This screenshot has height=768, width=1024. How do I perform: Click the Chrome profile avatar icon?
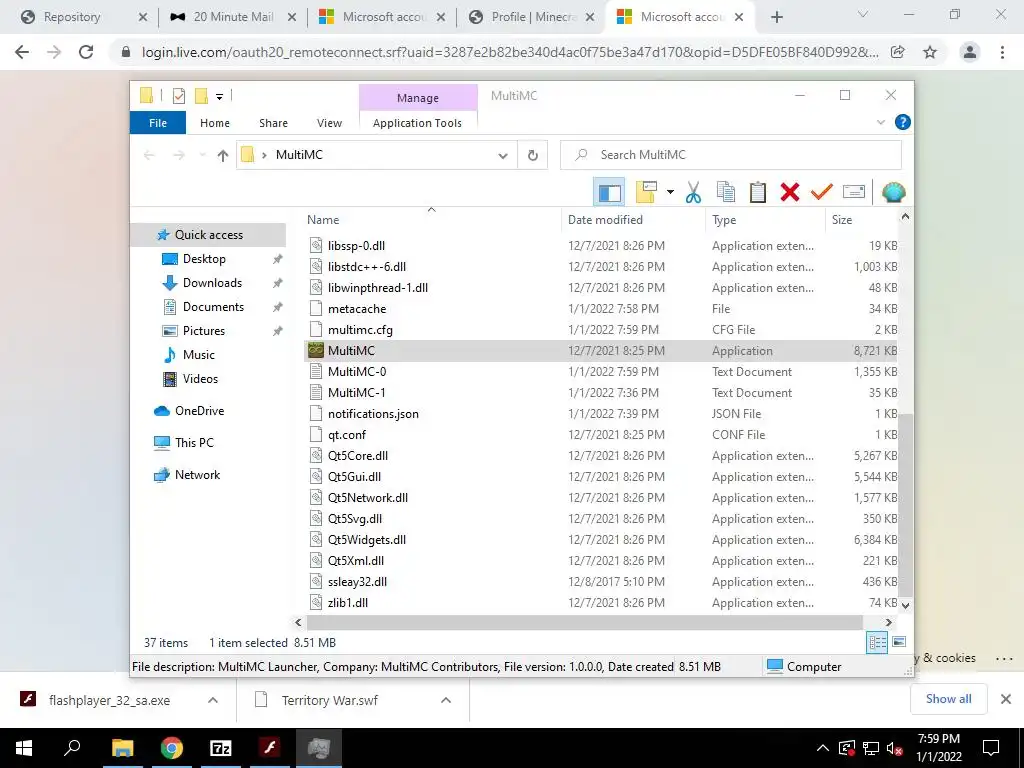tap(970, 52)
